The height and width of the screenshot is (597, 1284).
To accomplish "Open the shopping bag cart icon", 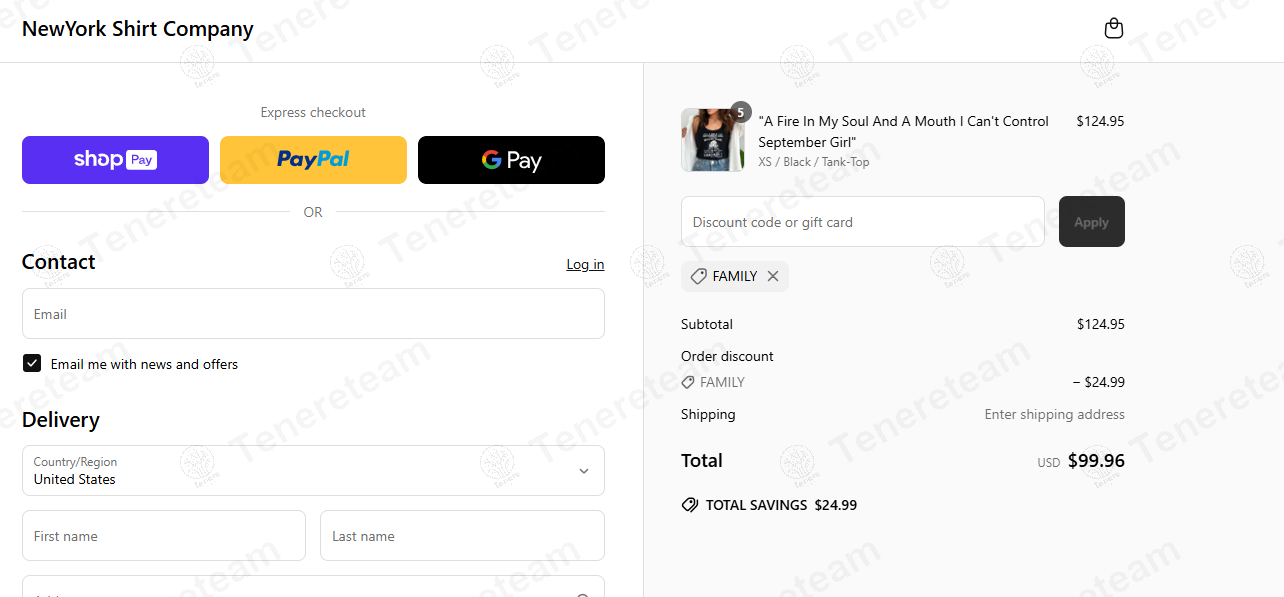I will click(1113, 29).
